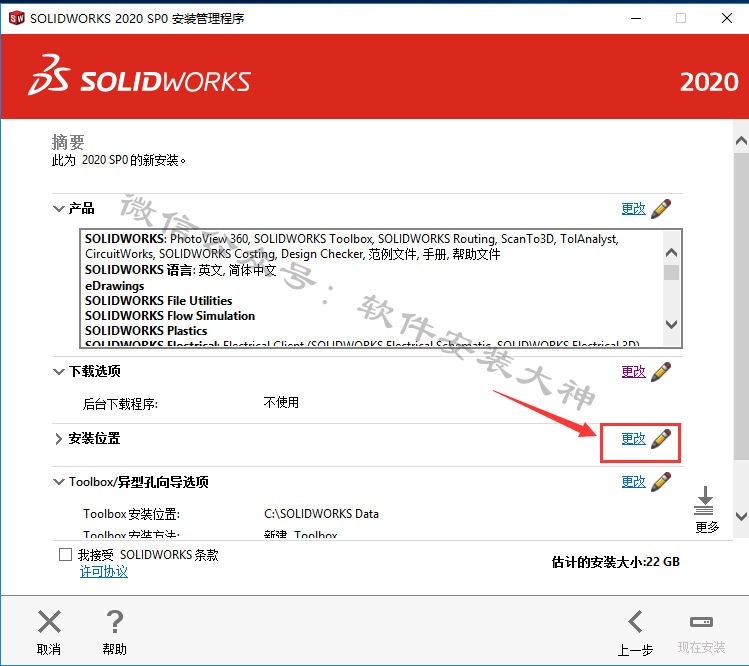Select the eDrawings product row
The height and width of the screenshot is (666, 749).
[115, 286]
